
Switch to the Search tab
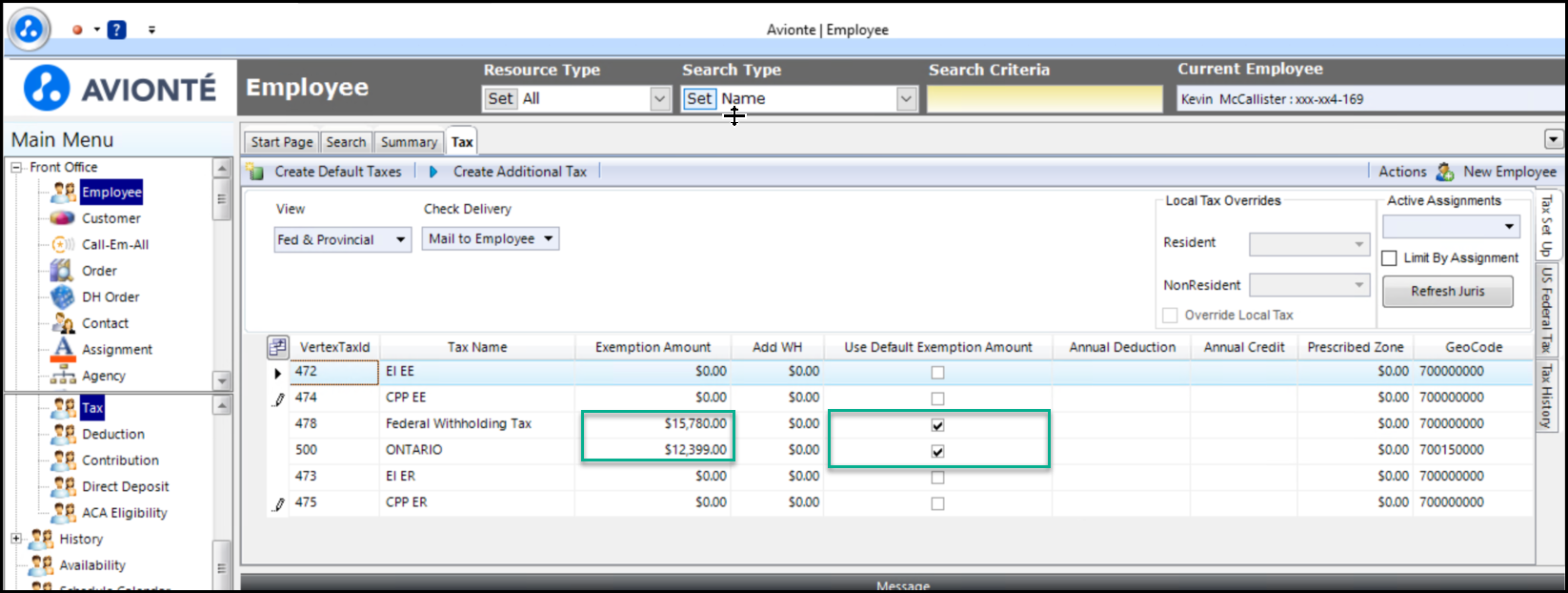pyautogui.click(x=346, y=142)
